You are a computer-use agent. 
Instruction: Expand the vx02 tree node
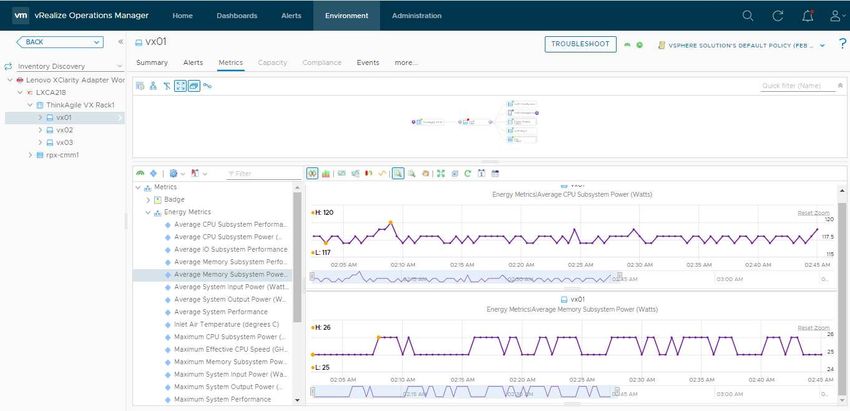tap(40, 130)
